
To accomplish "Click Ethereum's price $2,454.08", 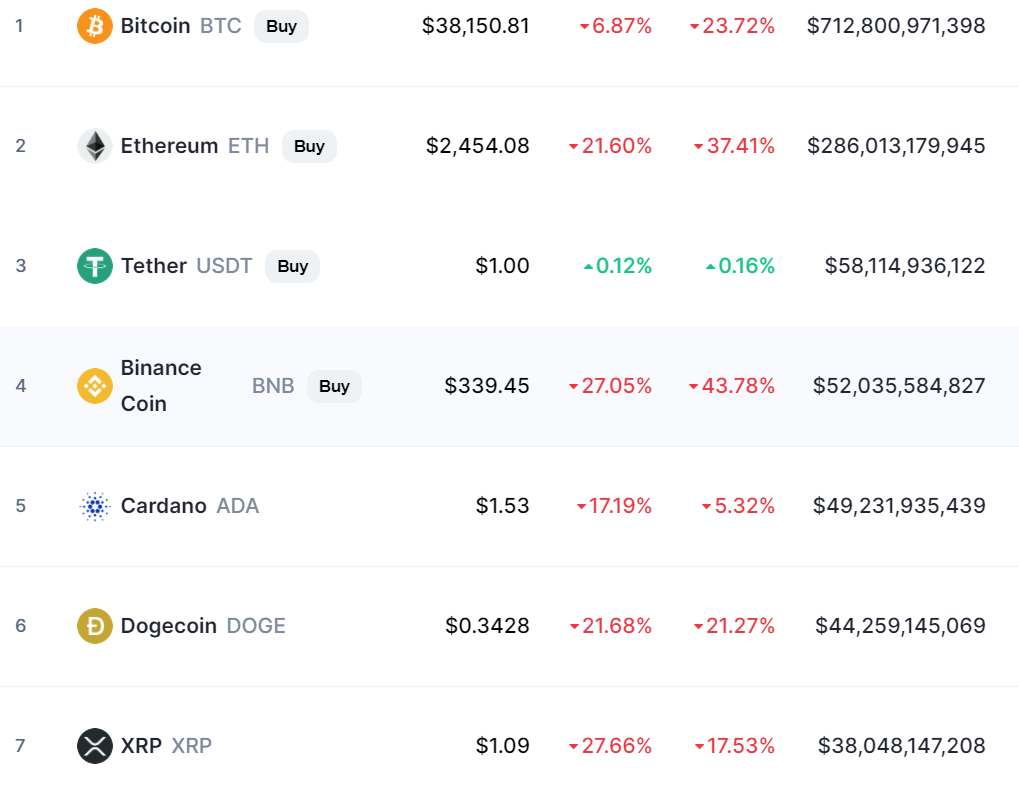I will [478, 146].
